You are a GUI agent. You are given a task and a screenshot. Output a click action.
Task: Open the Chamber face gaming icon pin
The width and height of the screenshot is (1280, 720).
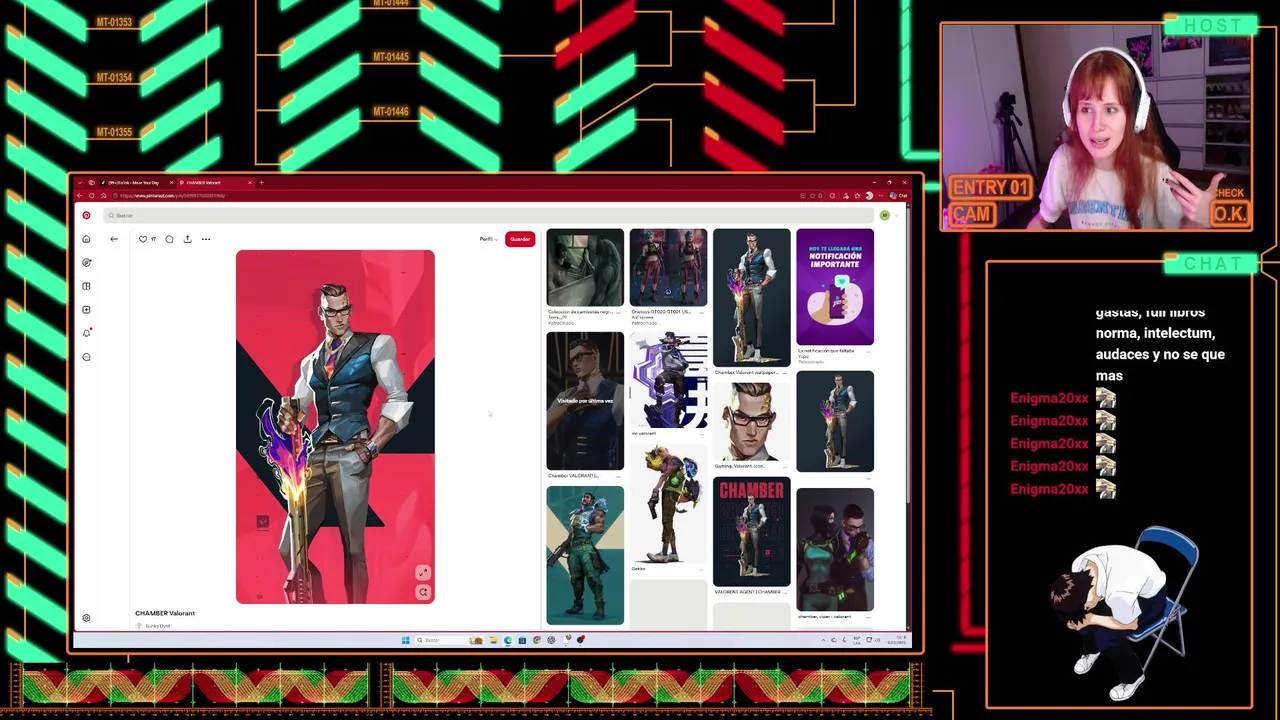point(751,421)
